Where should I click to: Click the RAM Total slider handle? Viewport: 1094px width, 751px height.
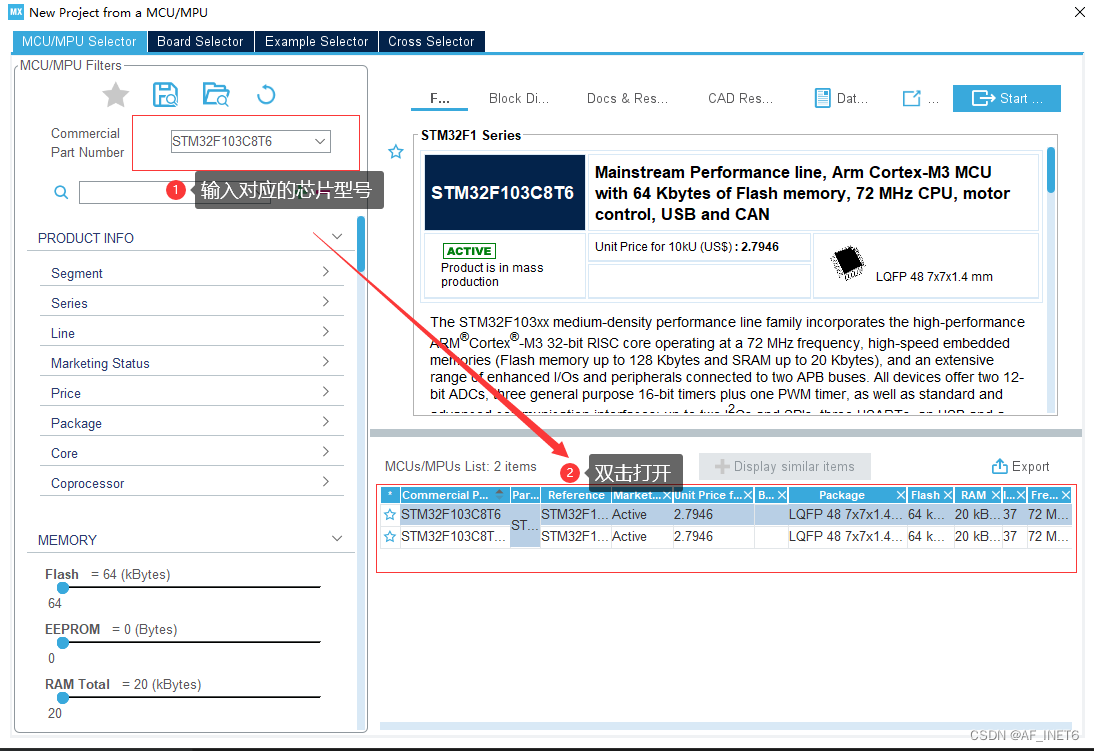[x=63, y=697]
